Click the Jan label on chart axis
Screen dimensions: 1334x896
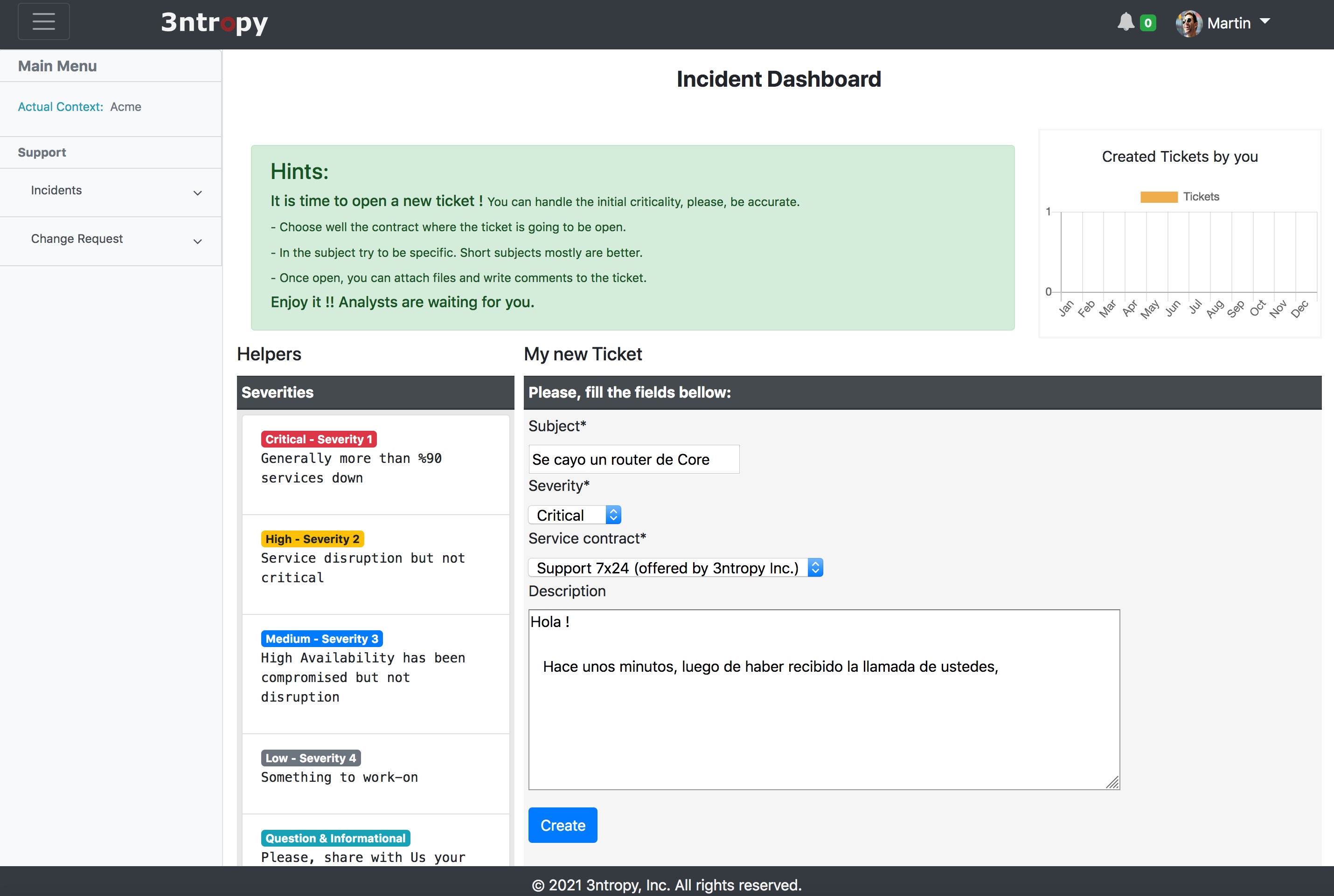1066,309
